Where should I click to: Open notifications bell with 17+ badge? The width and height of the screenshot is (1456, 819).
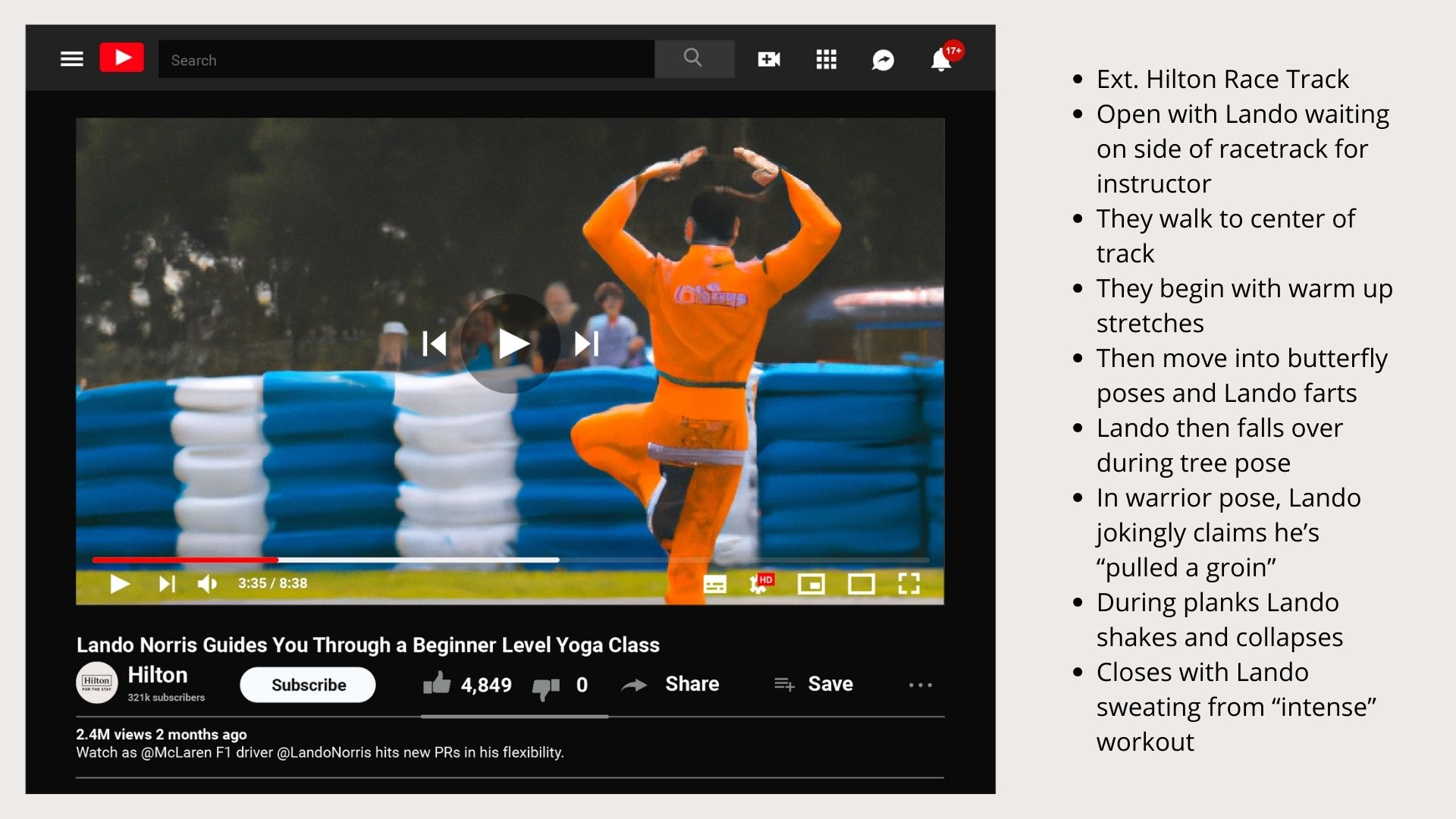[941, 59]
